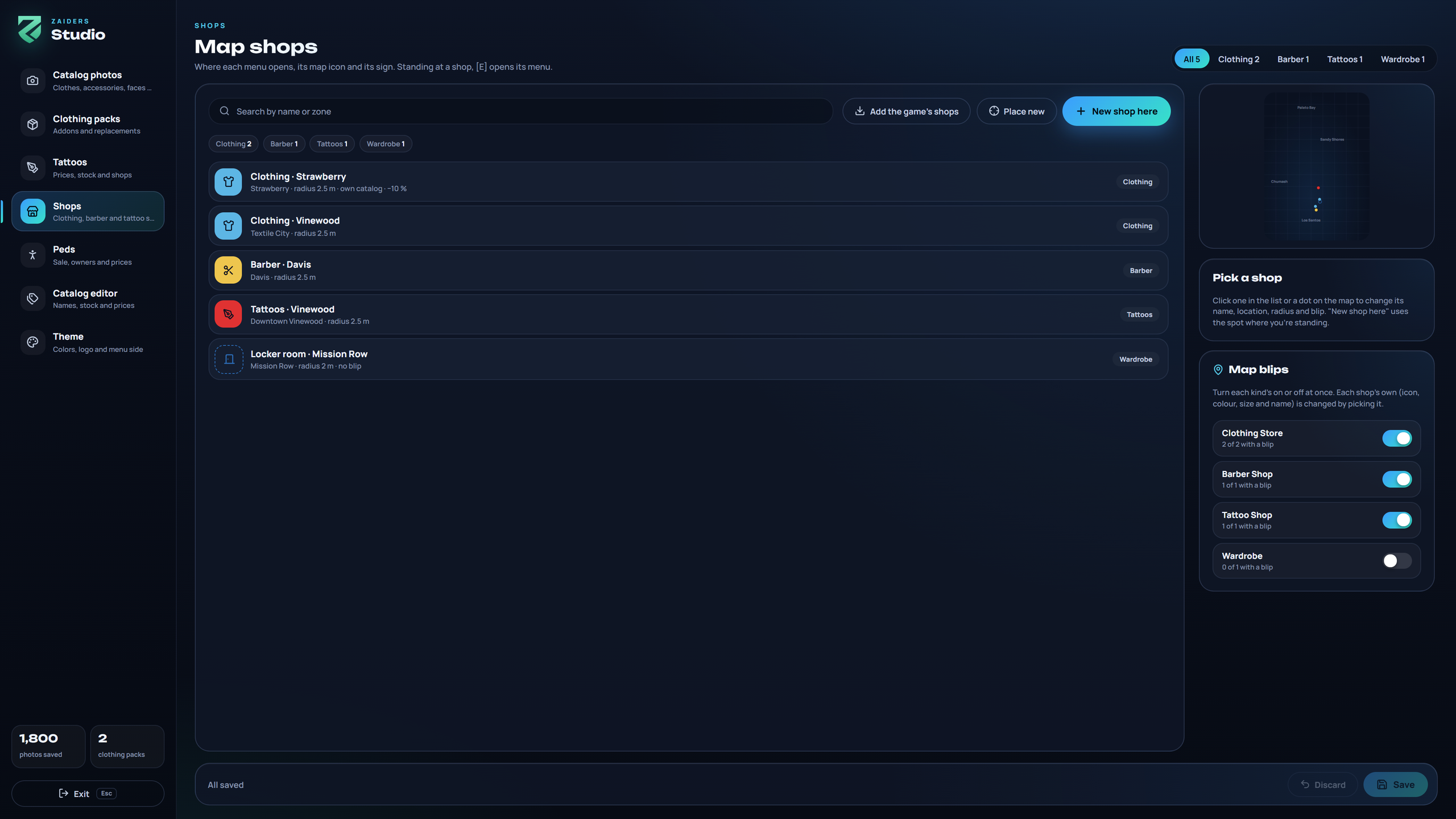Open Catalog photos camera icon
This screenshot has height=819, width=1456.
pos(32,81)
